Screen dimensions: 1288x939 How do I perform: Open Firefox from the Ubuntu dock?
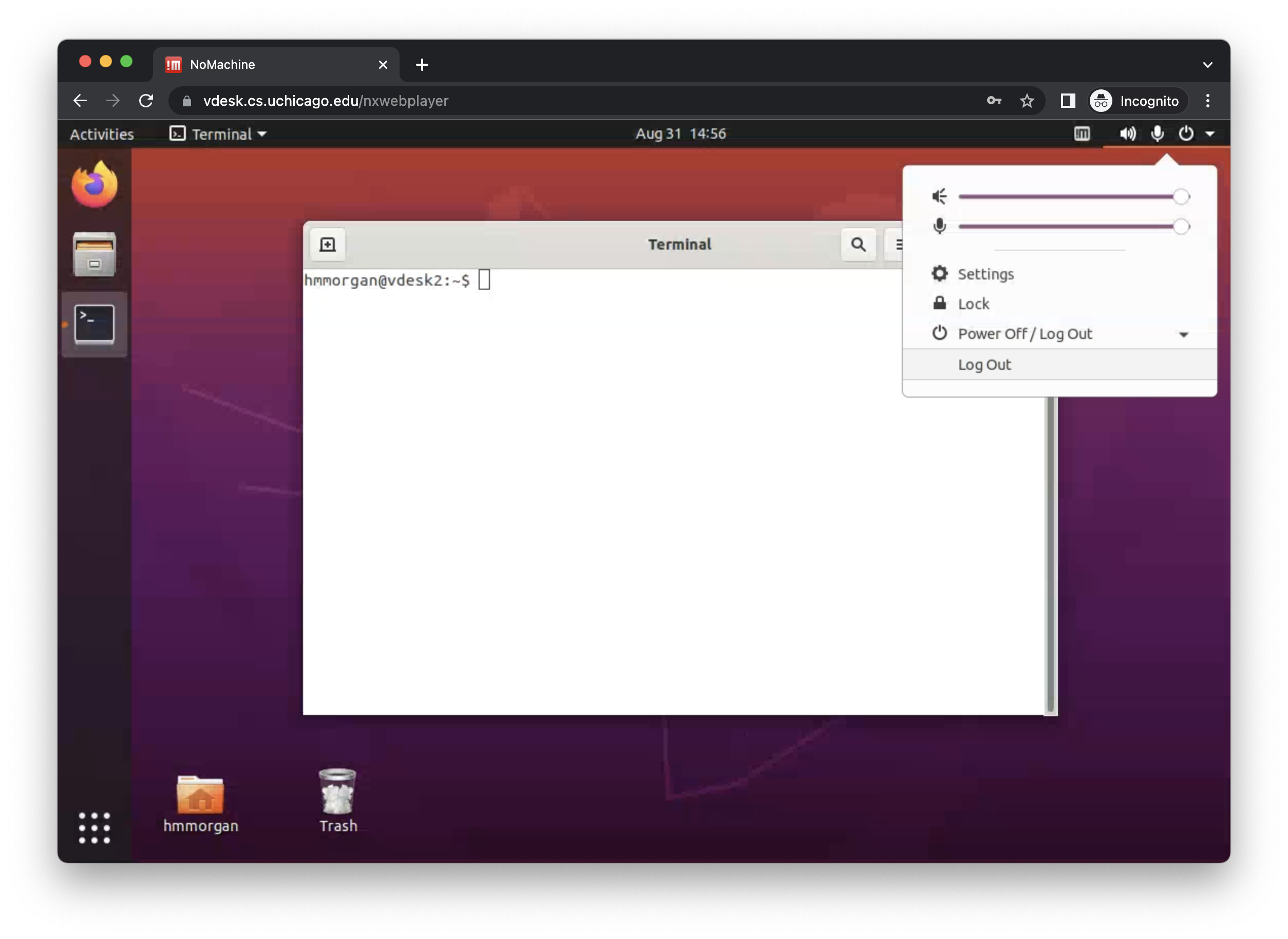(94, 185)
